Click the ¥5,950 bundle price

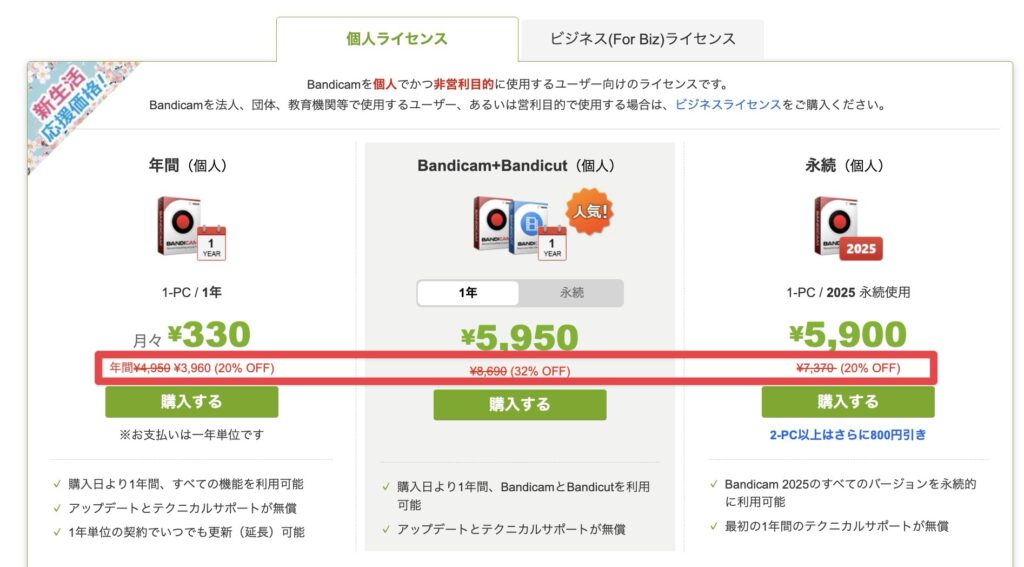click(x=519, y=336)
